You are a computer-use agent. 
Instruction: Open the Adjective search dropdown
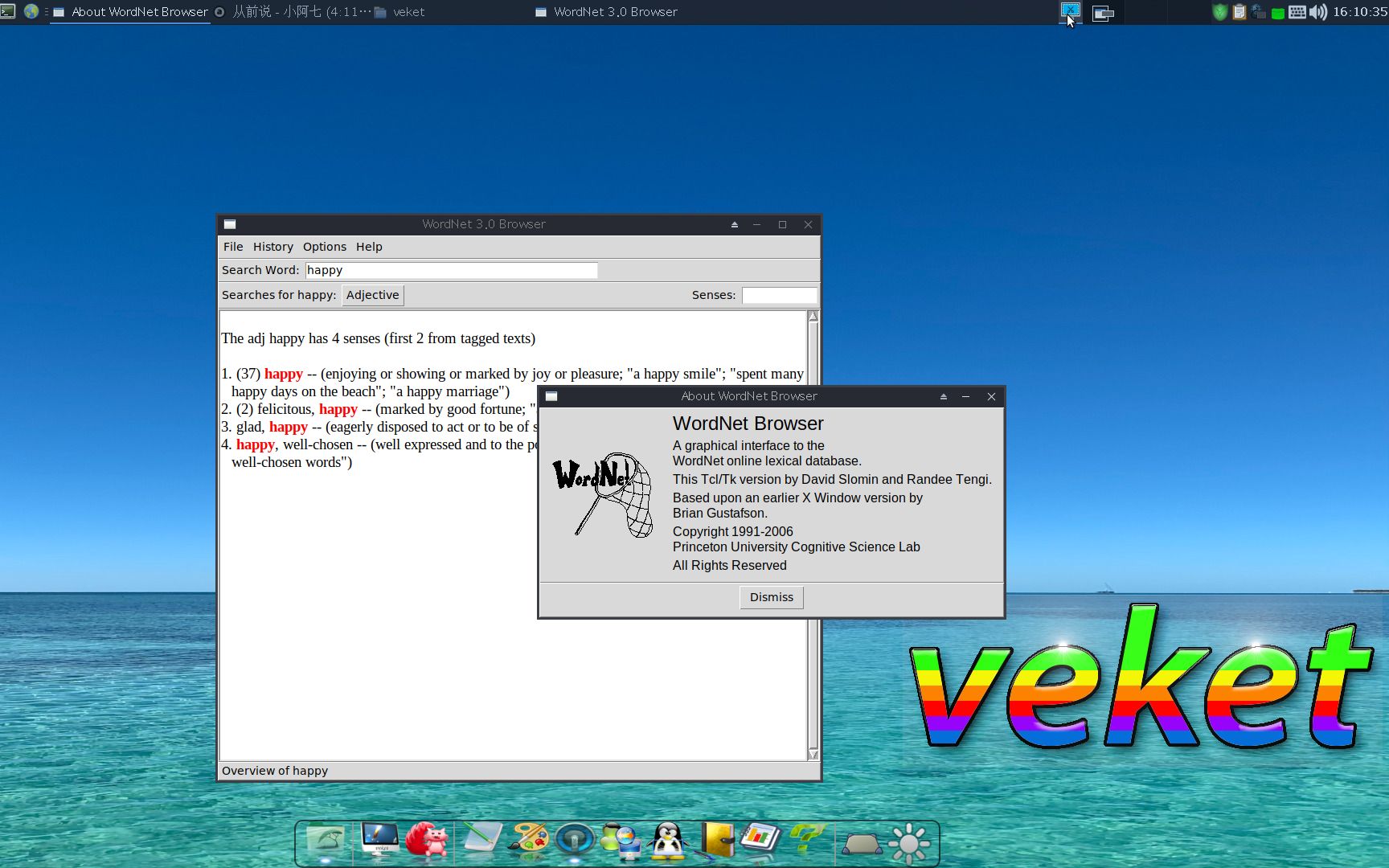pos(372,295)
